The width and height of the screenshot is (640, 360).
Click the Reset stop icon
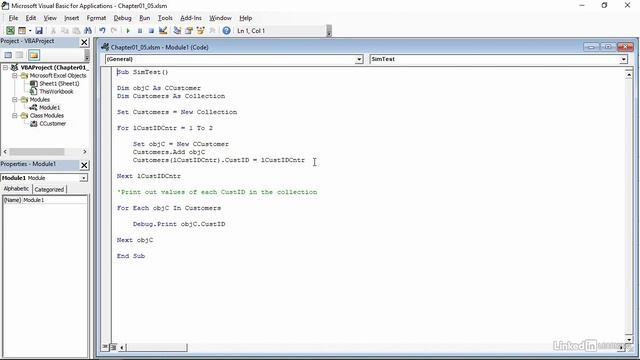151,31
